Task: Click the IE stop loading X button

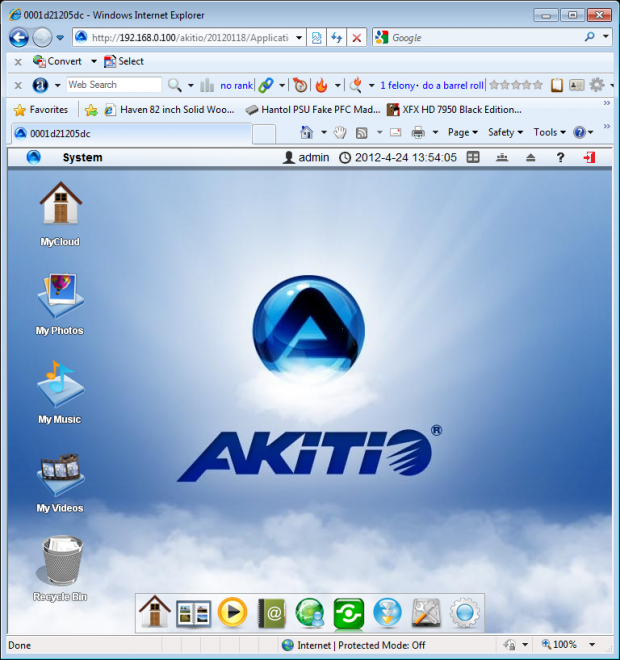Action: click(x=357, y=38)
